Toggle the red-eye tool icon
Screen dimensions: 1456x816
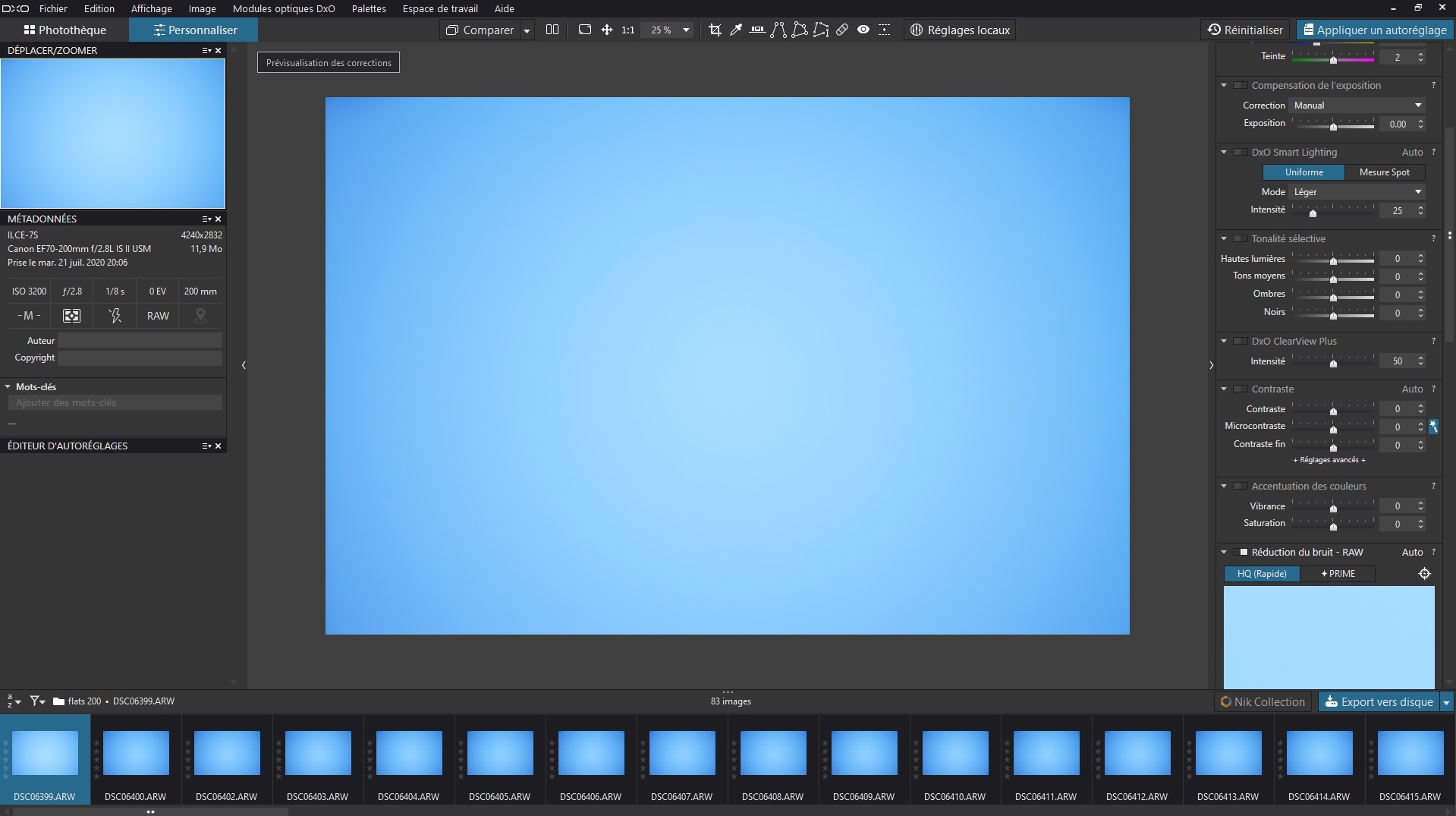click(x=863, y=30)
